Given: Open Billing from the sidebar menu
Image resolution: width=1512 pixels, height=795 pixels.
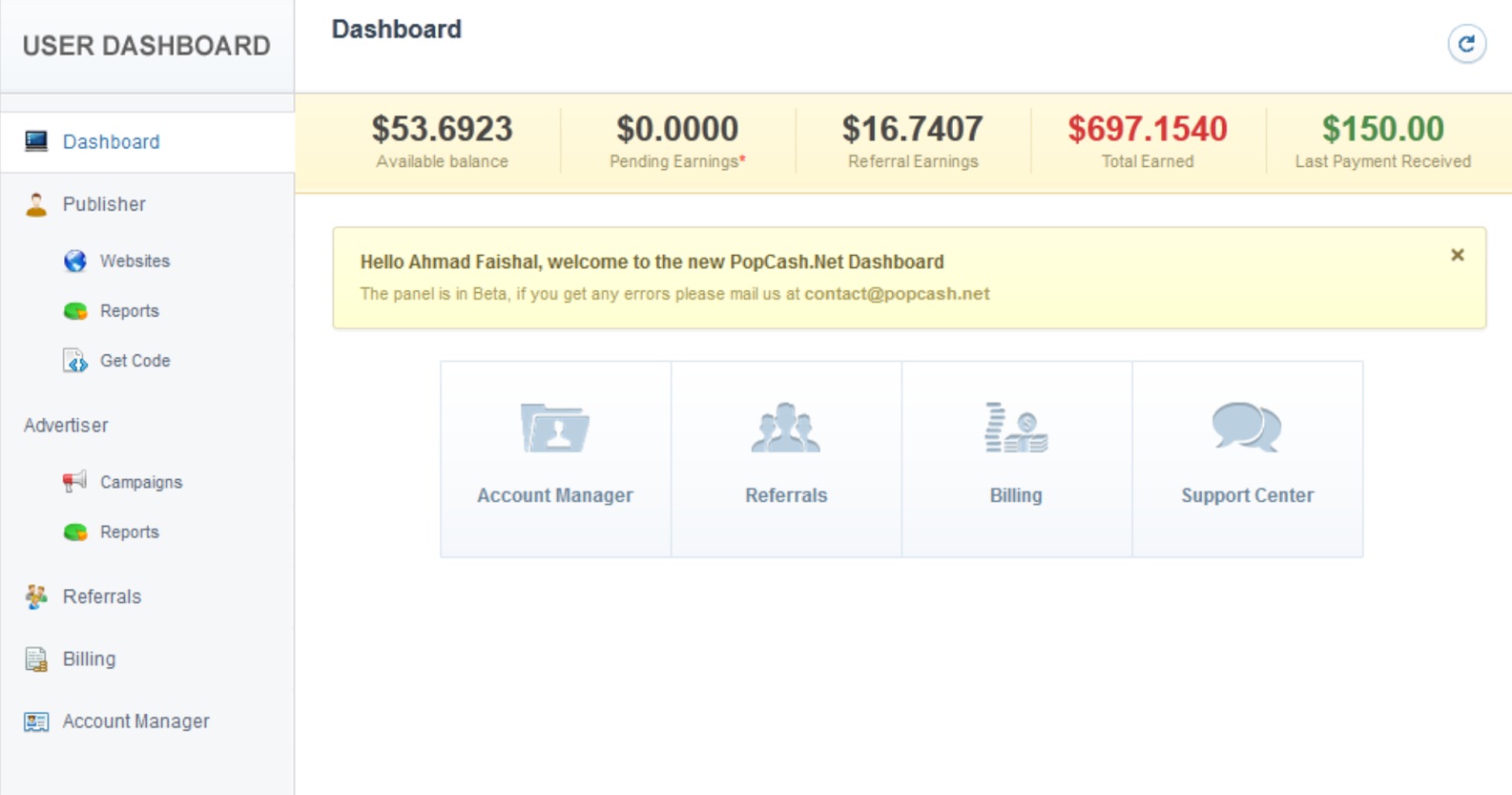Looking at the screenshot, I should click(x=89, y=659).
